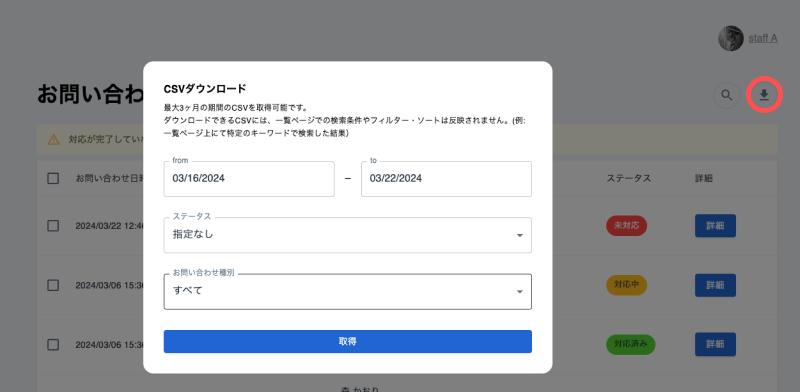Click the CSVダウンロード dialog title
800x392 pixels.
205,89
